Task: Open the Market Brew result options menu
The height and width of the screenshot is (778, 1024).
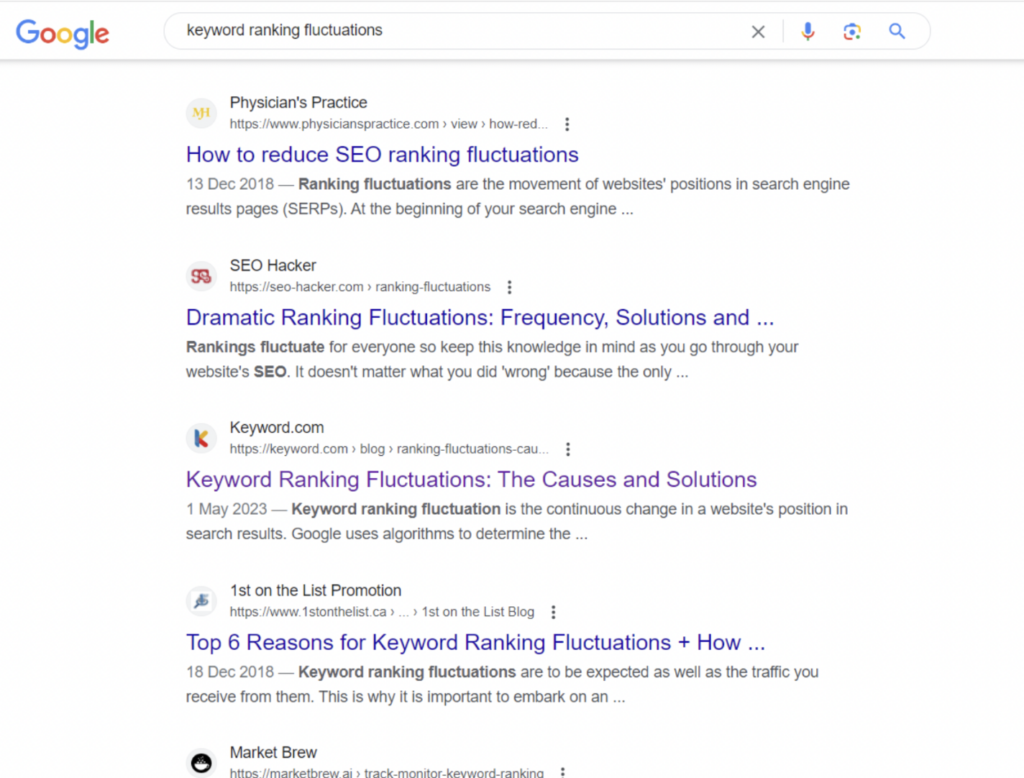Action: pyautogui.click(x=562, y=771)
